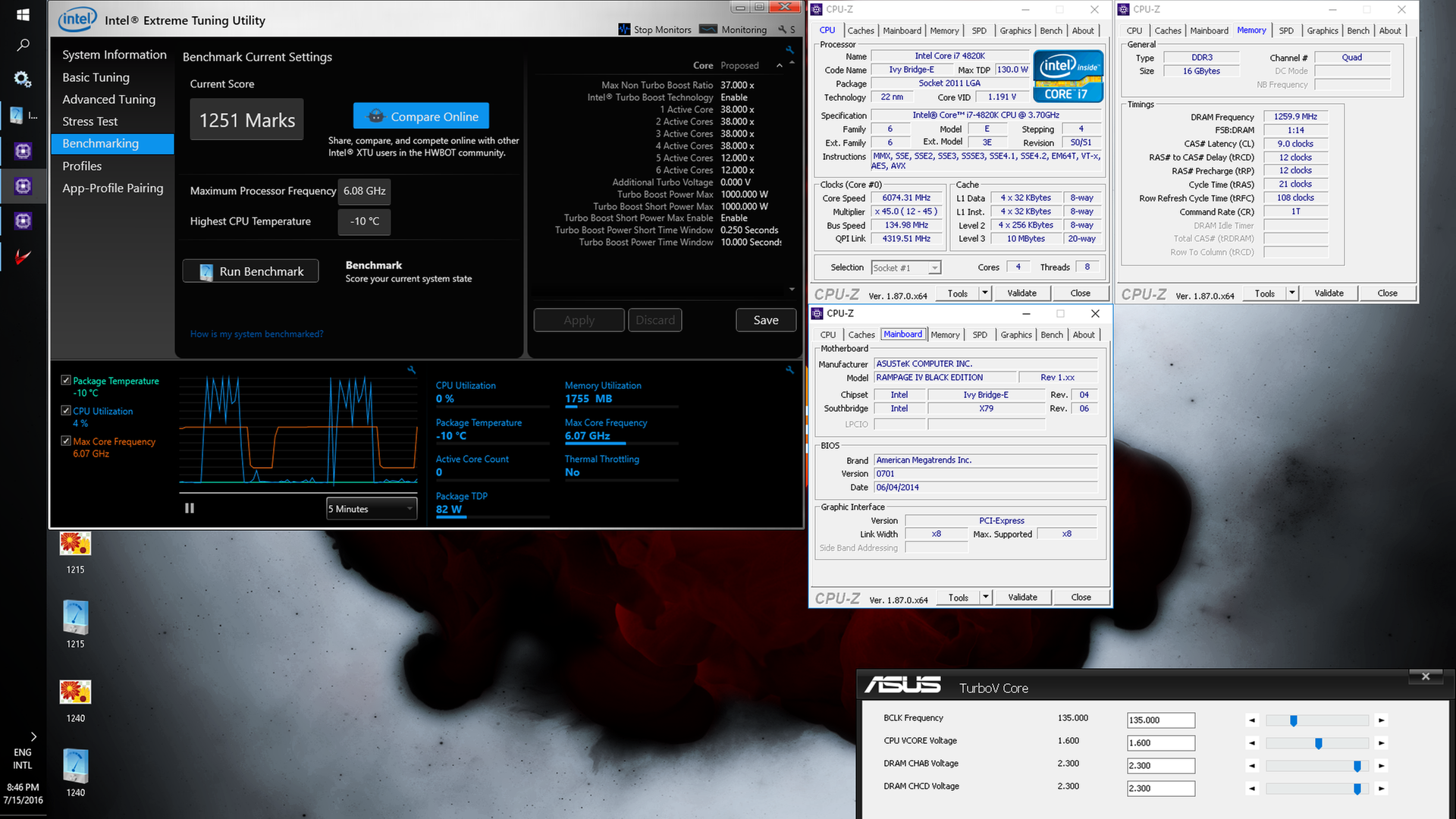Click the DRAM CHAB Voltage input field

click(x=1161, y=766)
